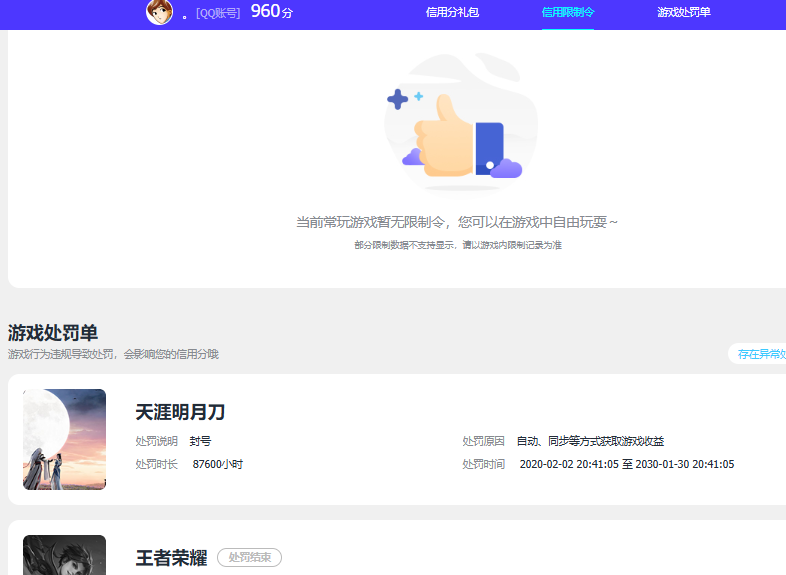
Task: Click the user avatar in the header
Action: click(159, 12)
